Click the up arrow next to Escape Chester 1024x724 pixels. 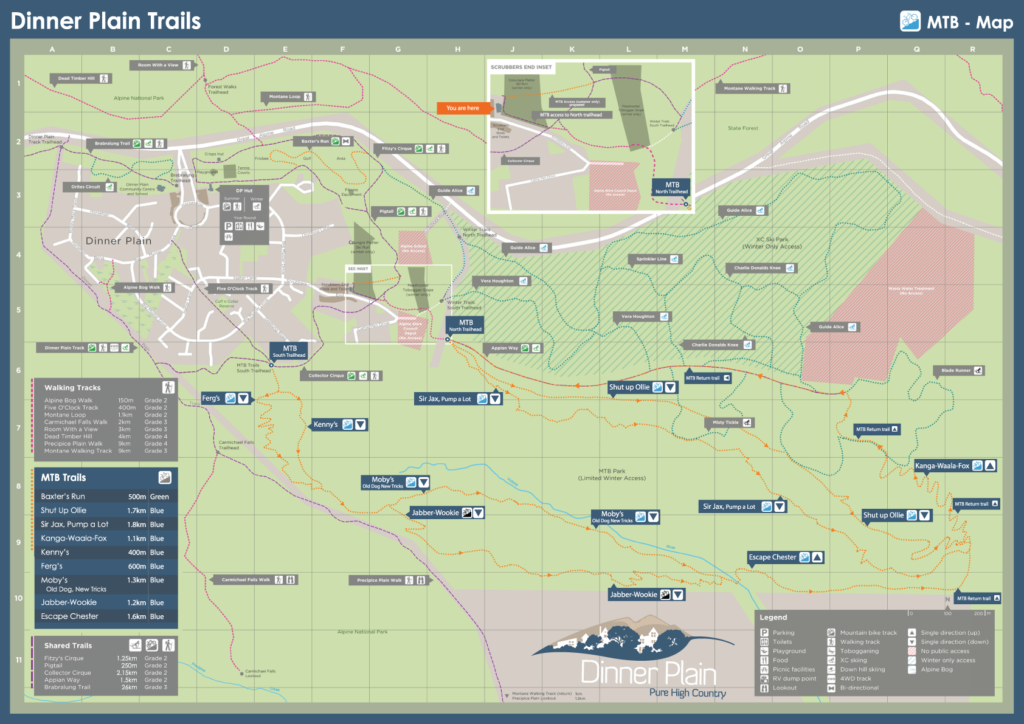point(817,557)
